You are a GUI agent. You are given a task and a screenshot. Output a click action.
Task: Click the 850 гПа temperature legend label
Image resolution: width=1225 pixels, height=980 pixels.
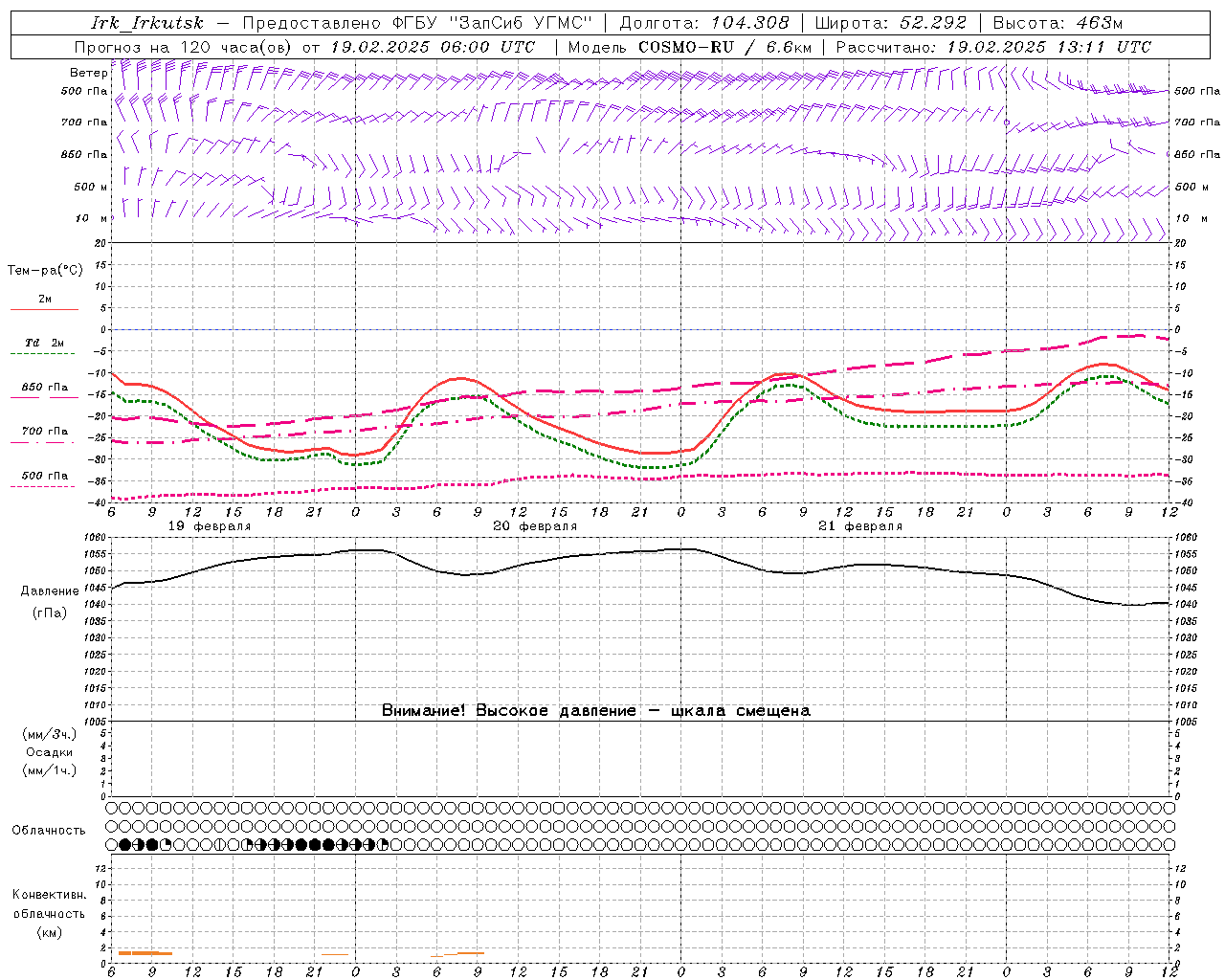click(x=45, y=388)
